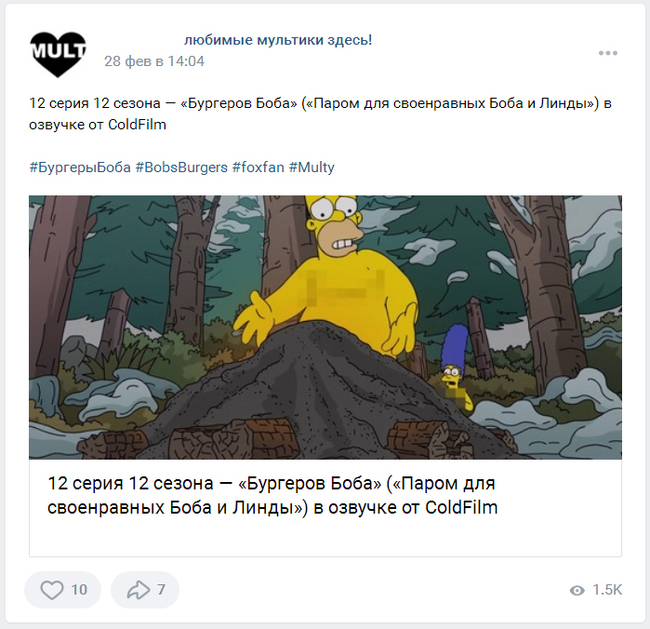The image size is (650, 629).
Task: Open the community name link «любимые мультики здесь!»
Action: coord(278,40)
